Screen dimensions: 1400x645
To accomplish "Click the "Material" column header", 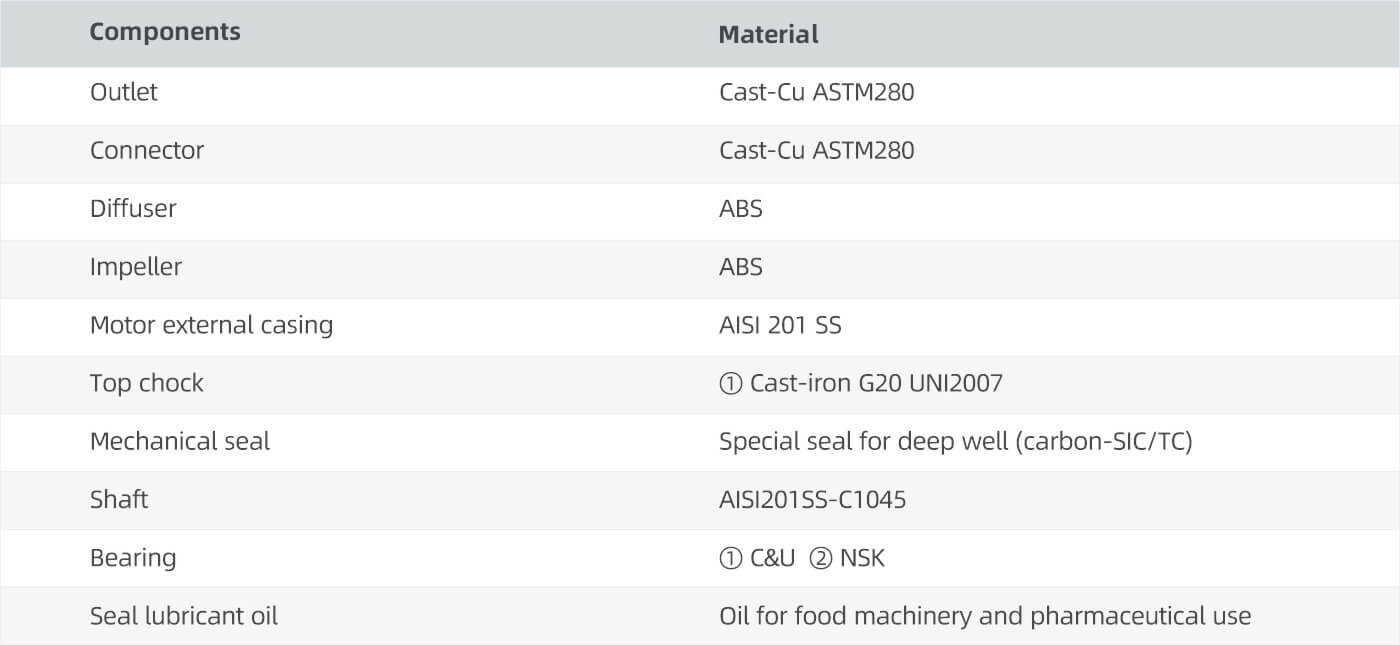I will [x=768, y=34].
